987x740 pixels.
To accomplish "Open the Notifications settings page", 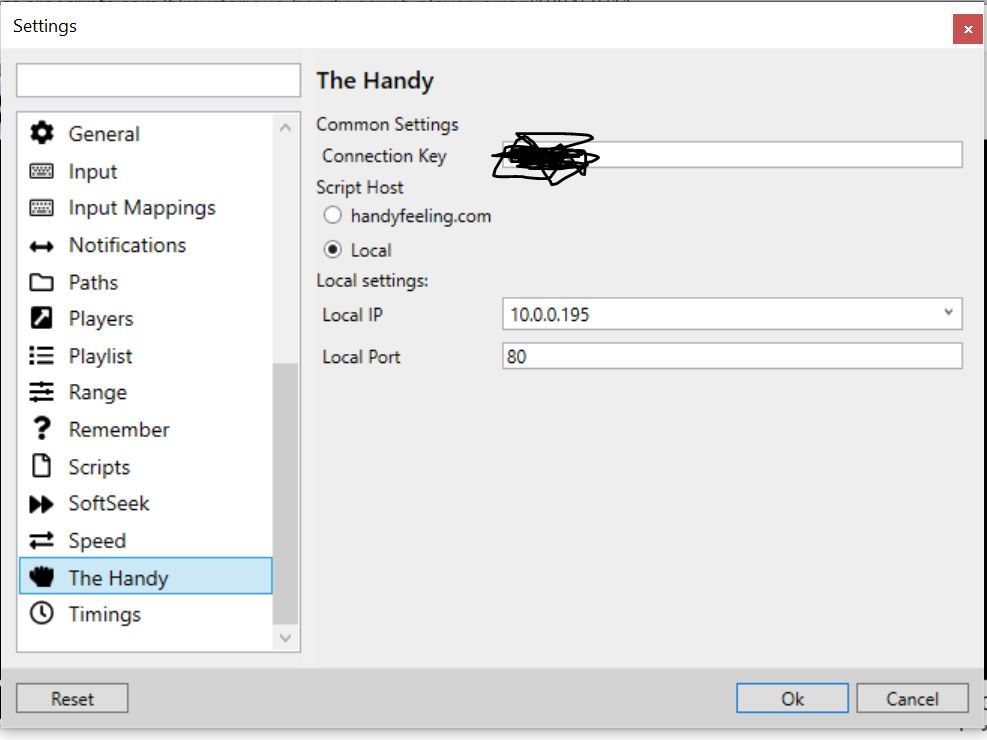I will coord(146,245).
